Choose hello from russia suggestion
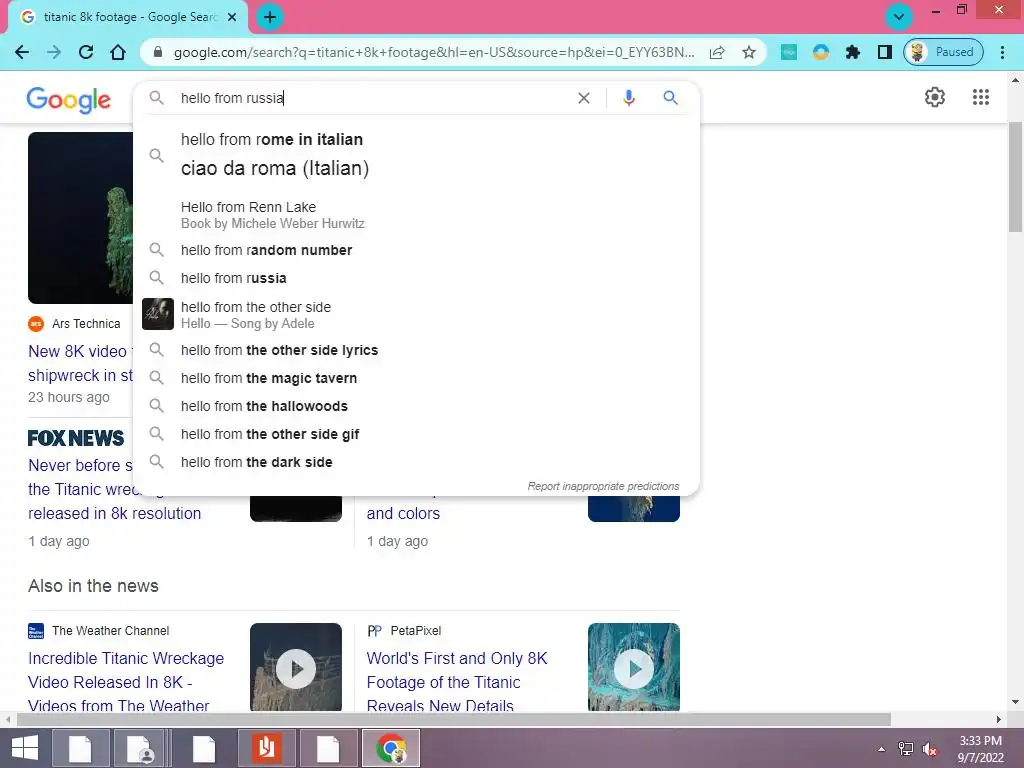The width and height of the screenshot is (1024, 768). (417, 278)
